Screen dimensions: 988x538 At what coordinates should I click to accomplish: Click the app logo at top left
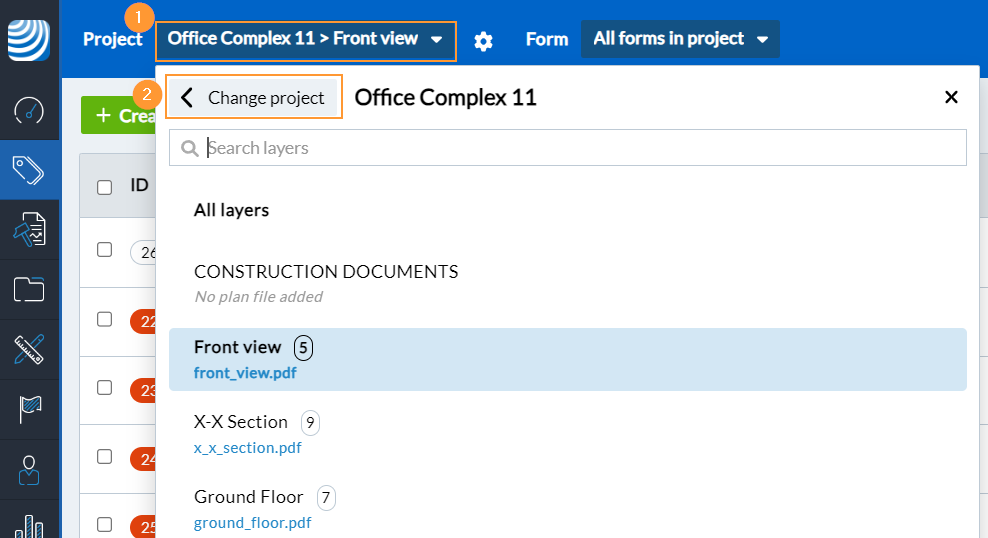click(x=29, y=40)
